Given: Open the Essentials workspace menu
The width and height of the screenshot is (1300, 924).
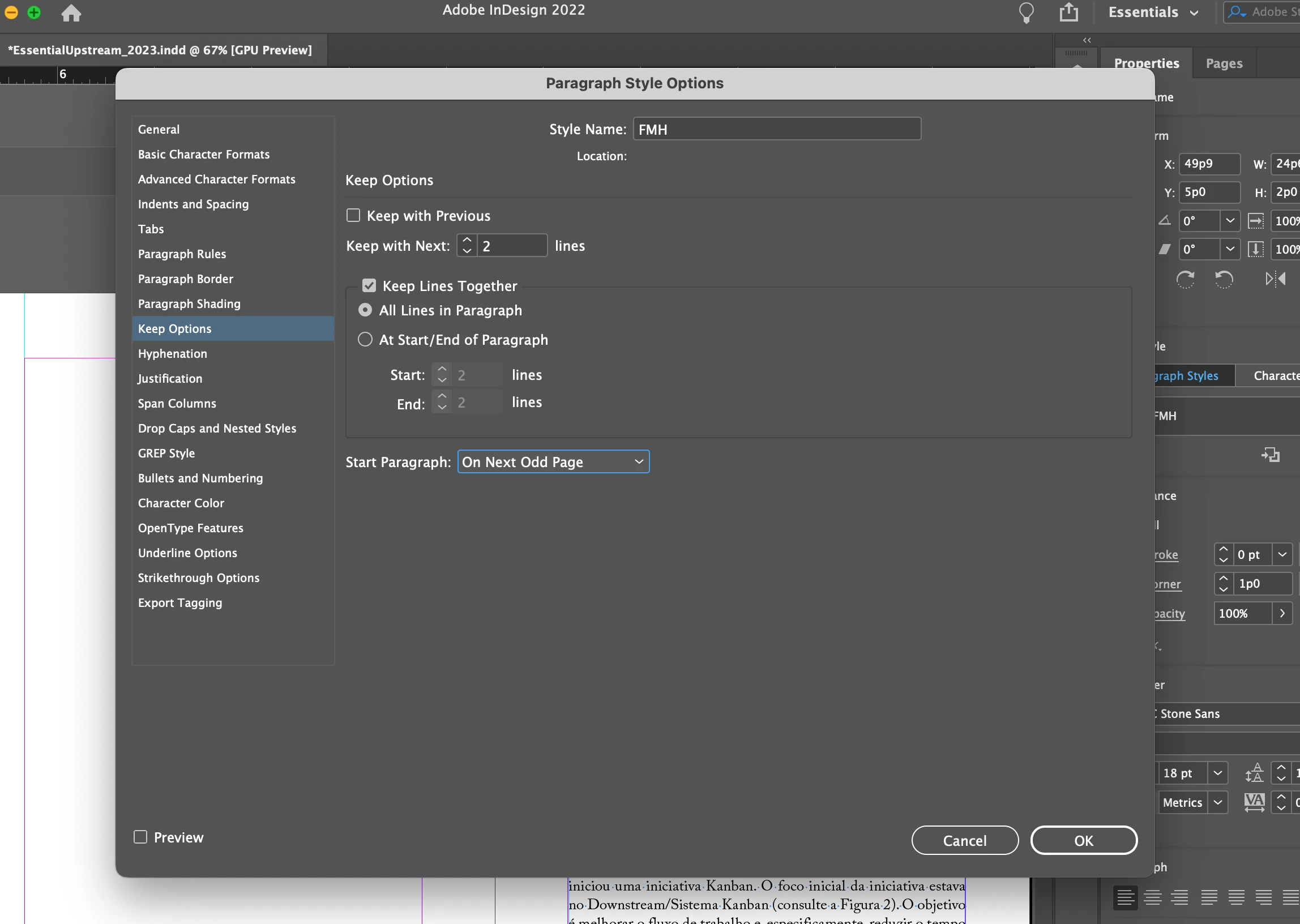Looking at the screenshot, I should pos(1153,12).
